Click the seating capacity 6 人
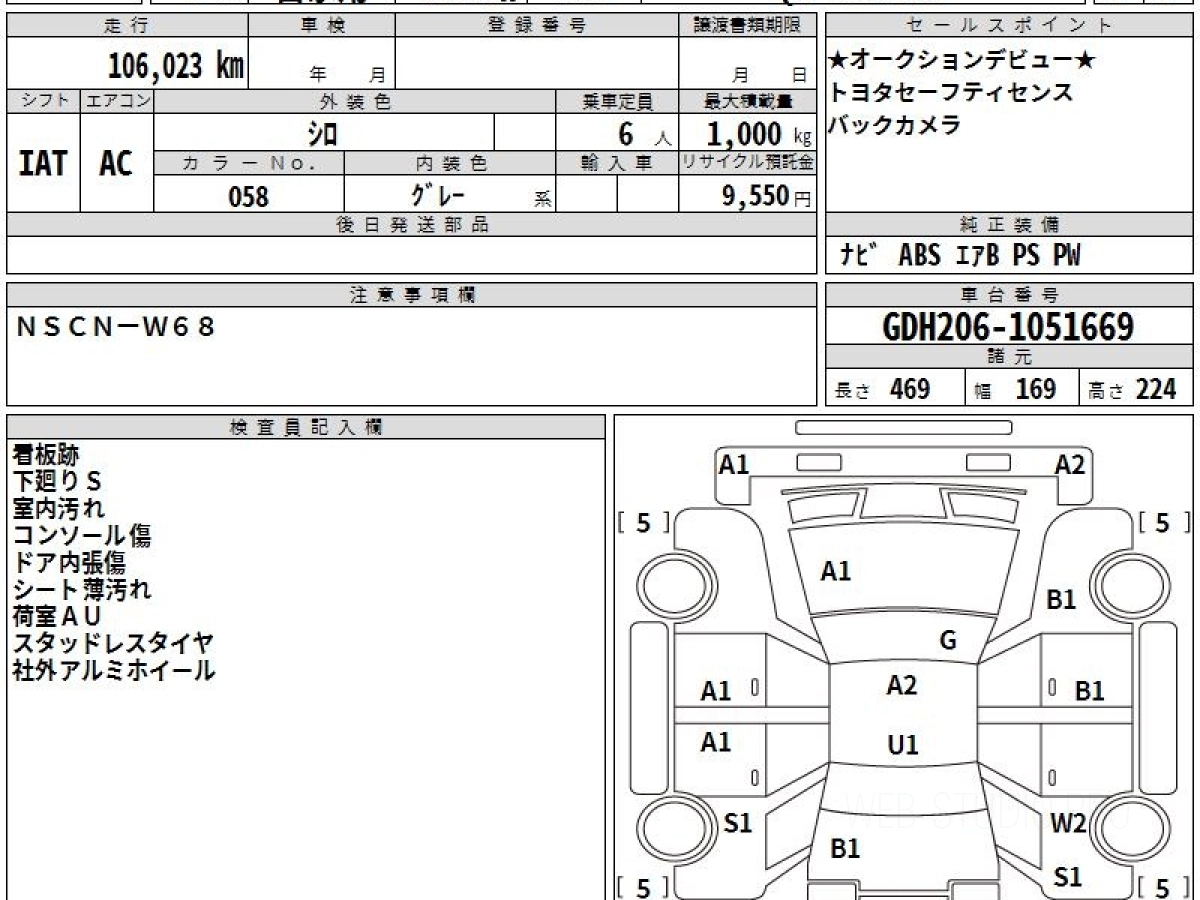The height and width of the screenshot is (900, 1200). [x=644, y=134]
